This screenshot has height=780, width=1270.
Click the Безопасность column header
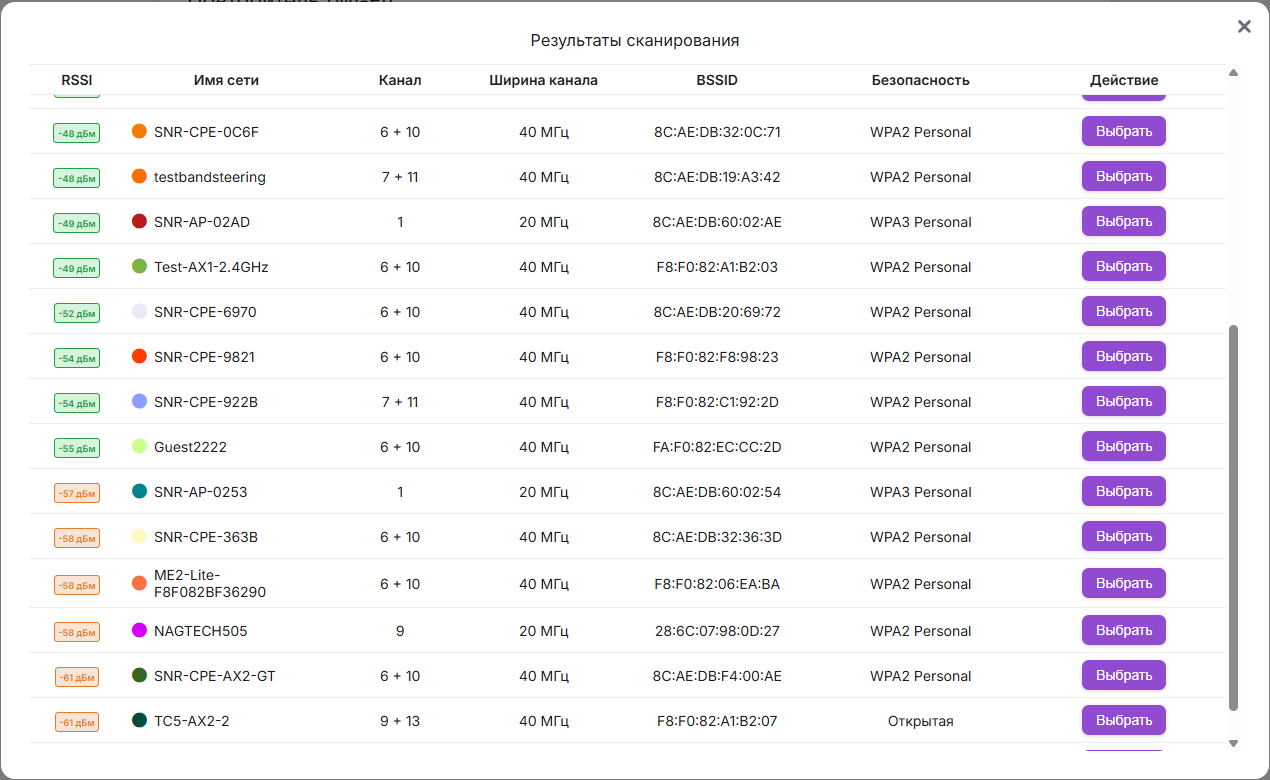tap(920, 80)
